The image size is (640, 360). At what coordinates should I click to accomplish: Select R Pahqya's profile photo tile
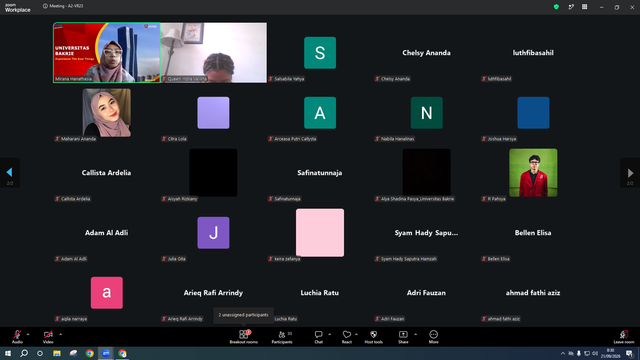tap(533, 173)
